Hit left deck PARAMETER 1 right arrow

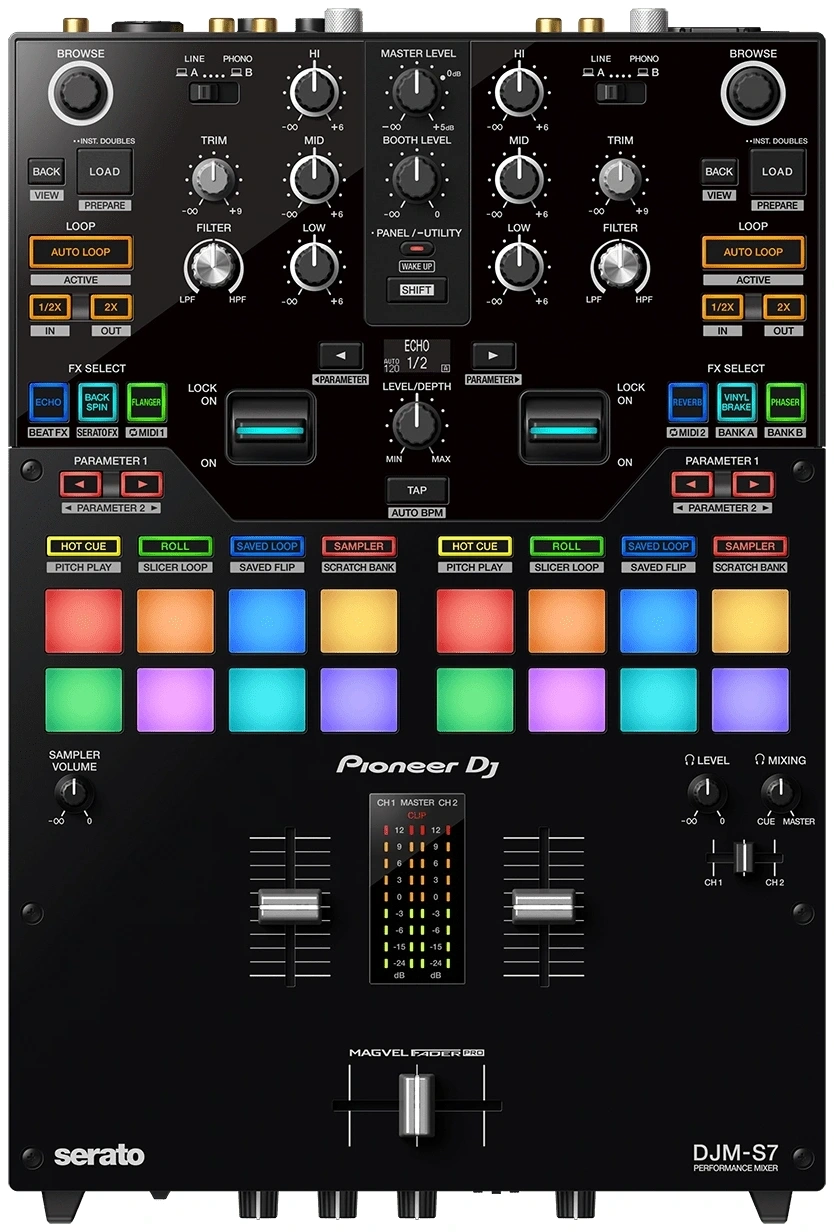[140, 485]
